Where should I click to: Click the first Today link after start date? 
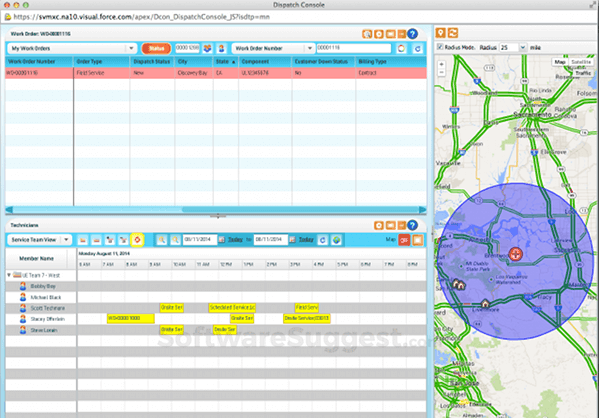coord(235,240)
